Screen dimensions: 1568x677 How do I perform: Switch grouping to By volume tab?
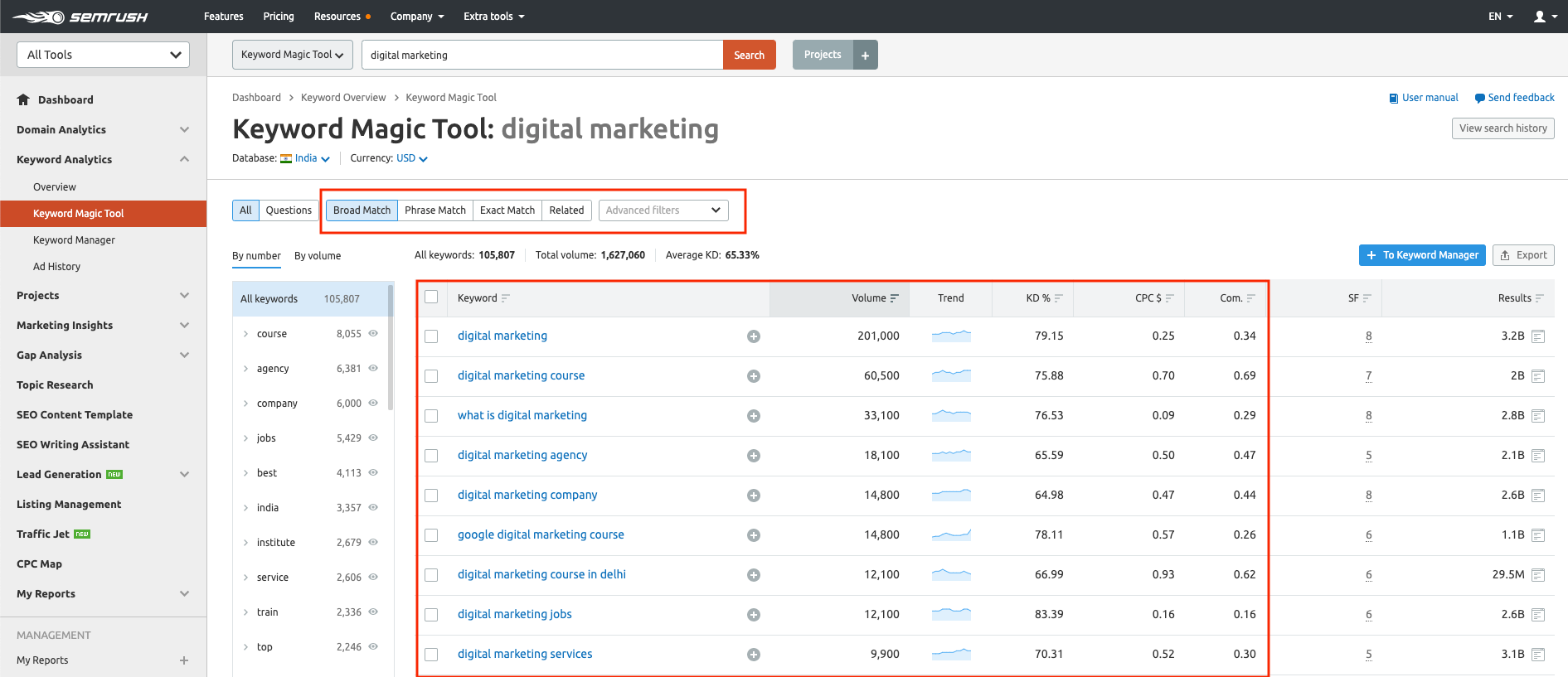point(318,256)
